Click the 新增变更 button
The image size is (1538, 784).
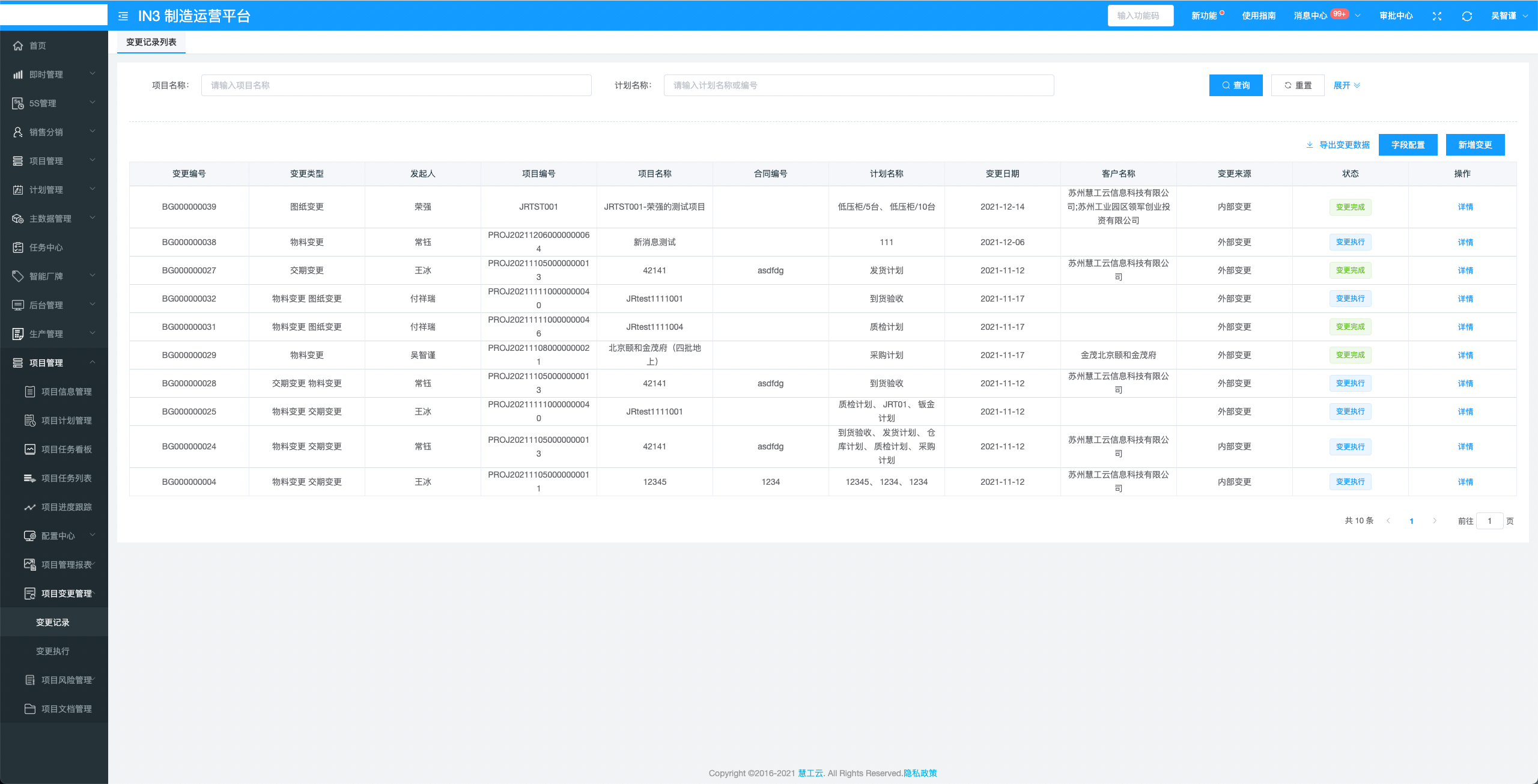[x=1475, y=145]
